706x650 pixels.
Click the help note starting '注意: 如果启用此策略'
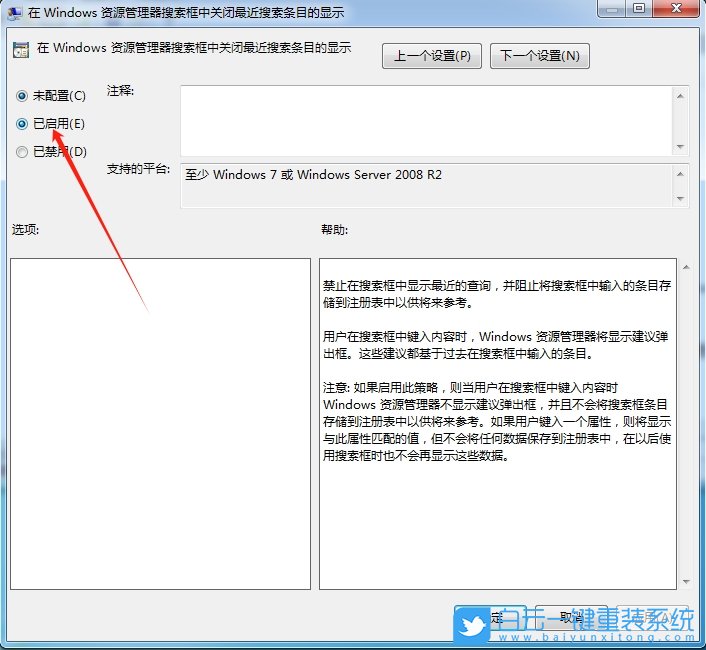[497, 422]
